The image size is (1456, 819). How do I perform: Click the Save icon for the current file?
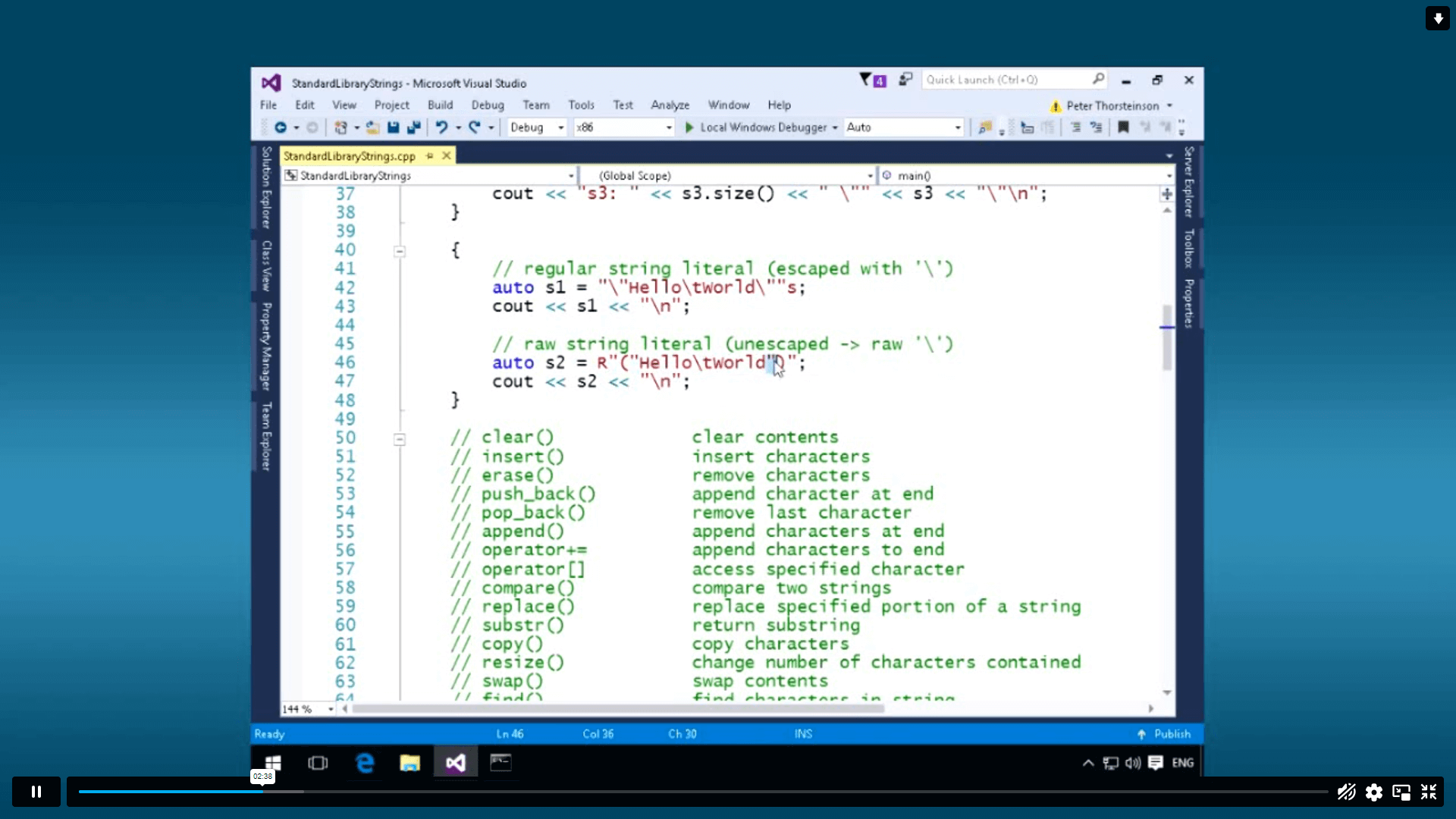pyautogui.click(x=393, y=127)
